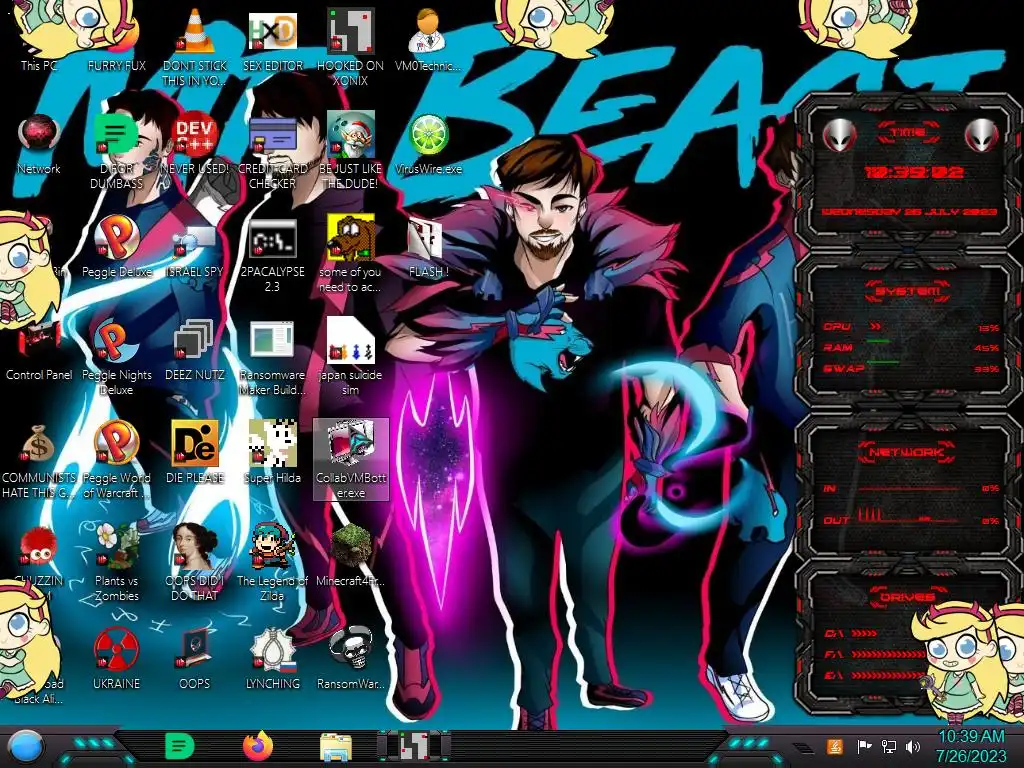Viewport: 1024px width, 768px height.
Task: Switch to the running Xonix taskbar button
Action: pyautogui.click(x=414, y=746)
